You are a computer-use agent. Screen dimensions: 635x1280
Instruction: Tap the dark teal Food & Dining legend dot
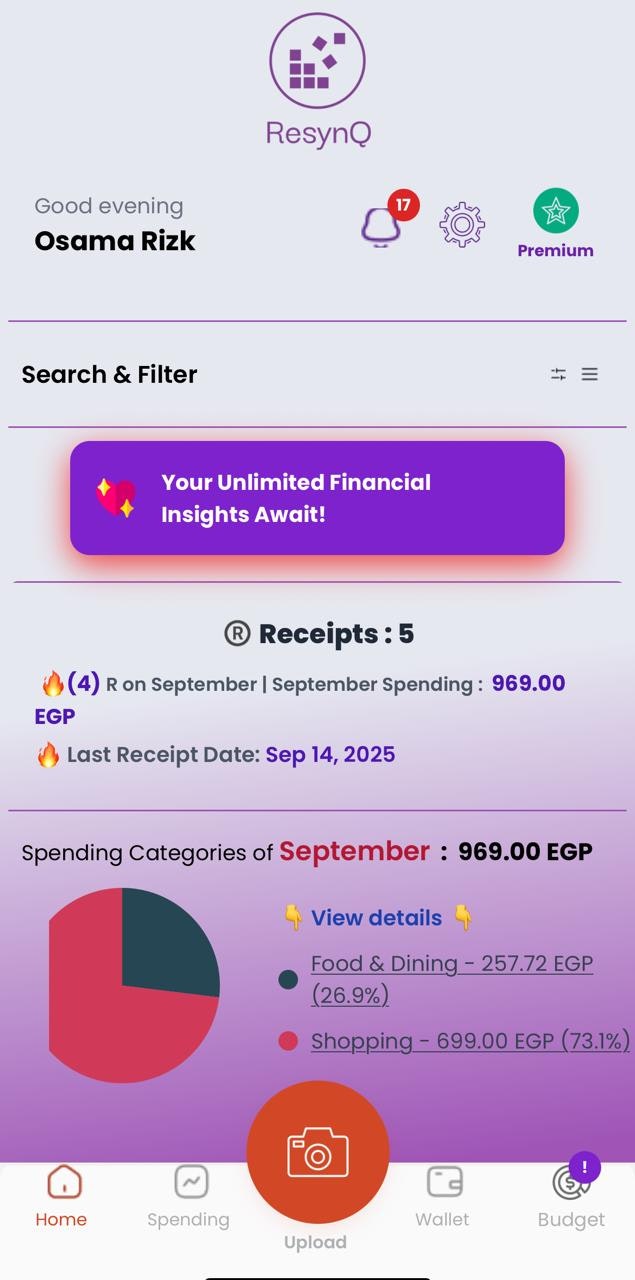tap(288, 980)
